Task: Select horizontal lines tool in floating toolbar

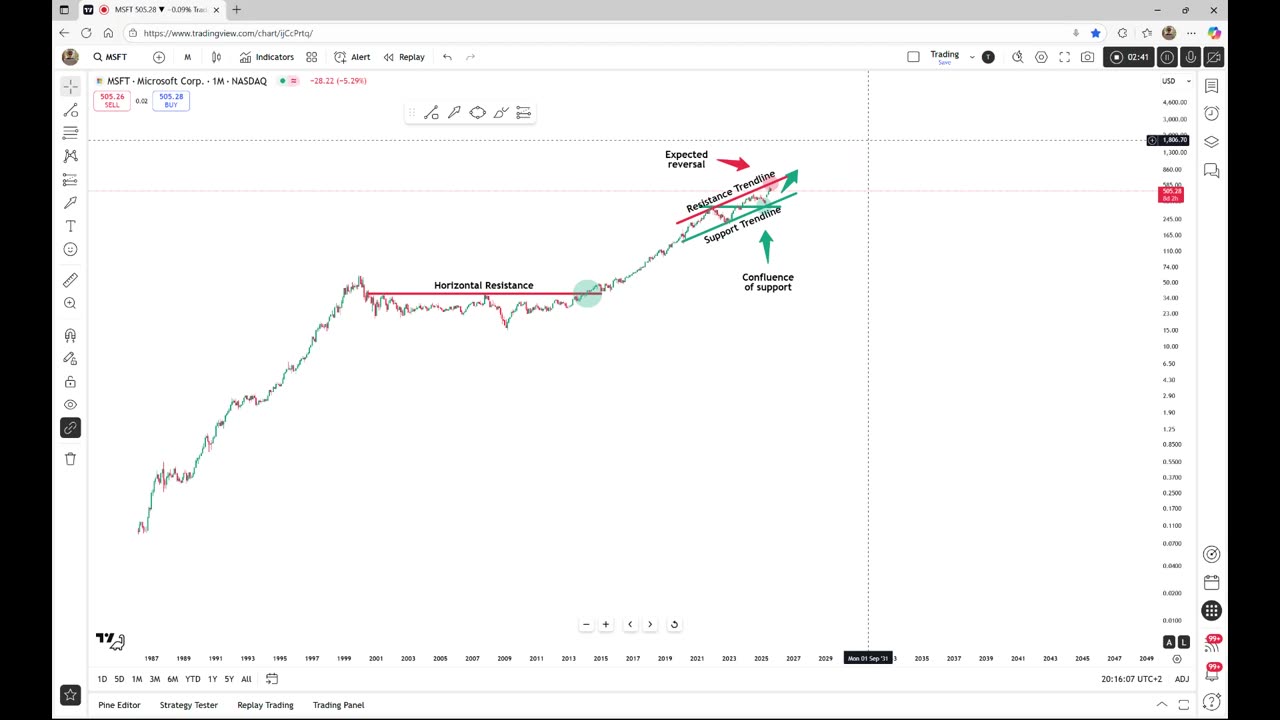Action: click(x=523, y=113)
